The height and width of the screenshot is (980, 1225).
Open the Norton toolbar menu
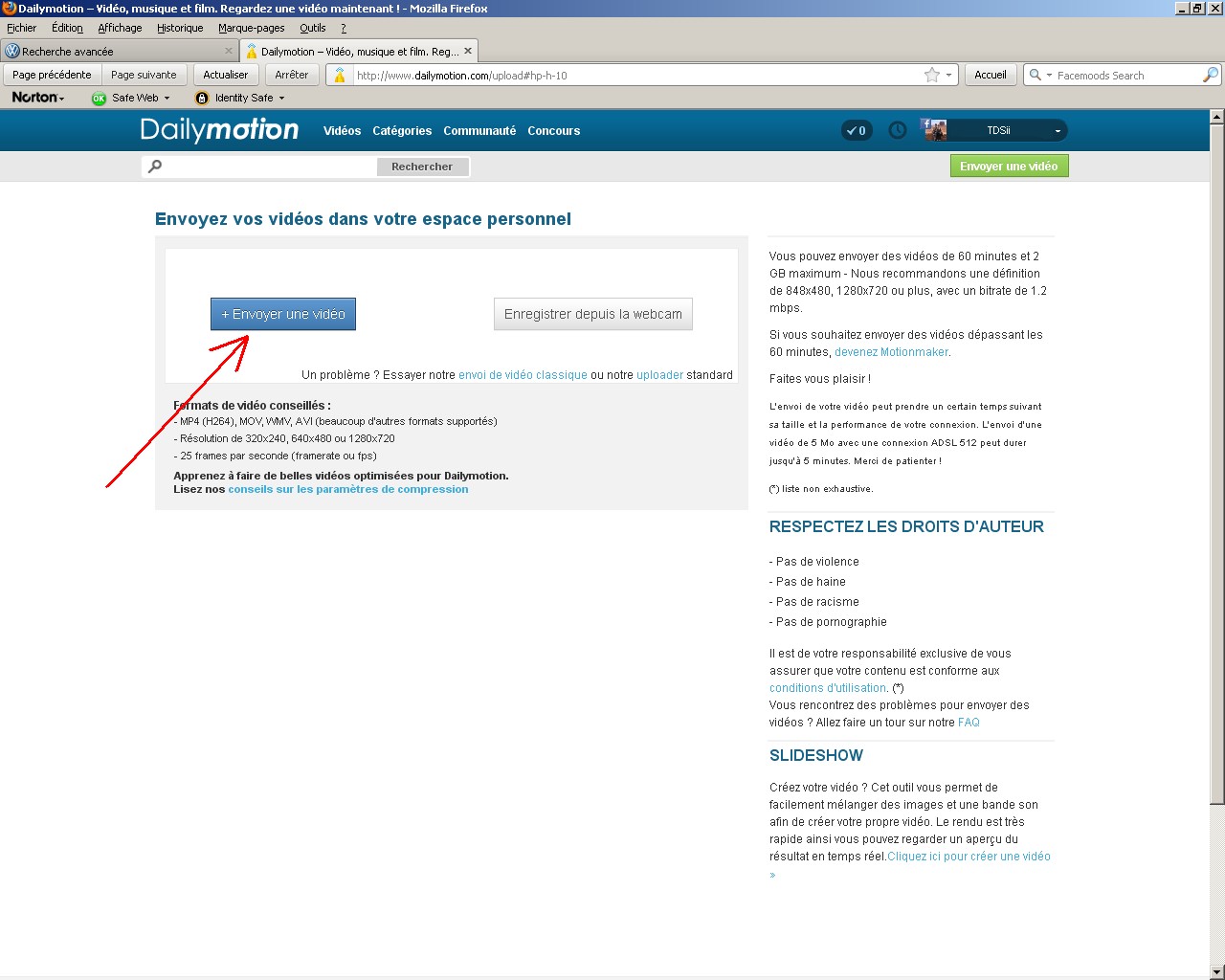(x=38, y=98)
